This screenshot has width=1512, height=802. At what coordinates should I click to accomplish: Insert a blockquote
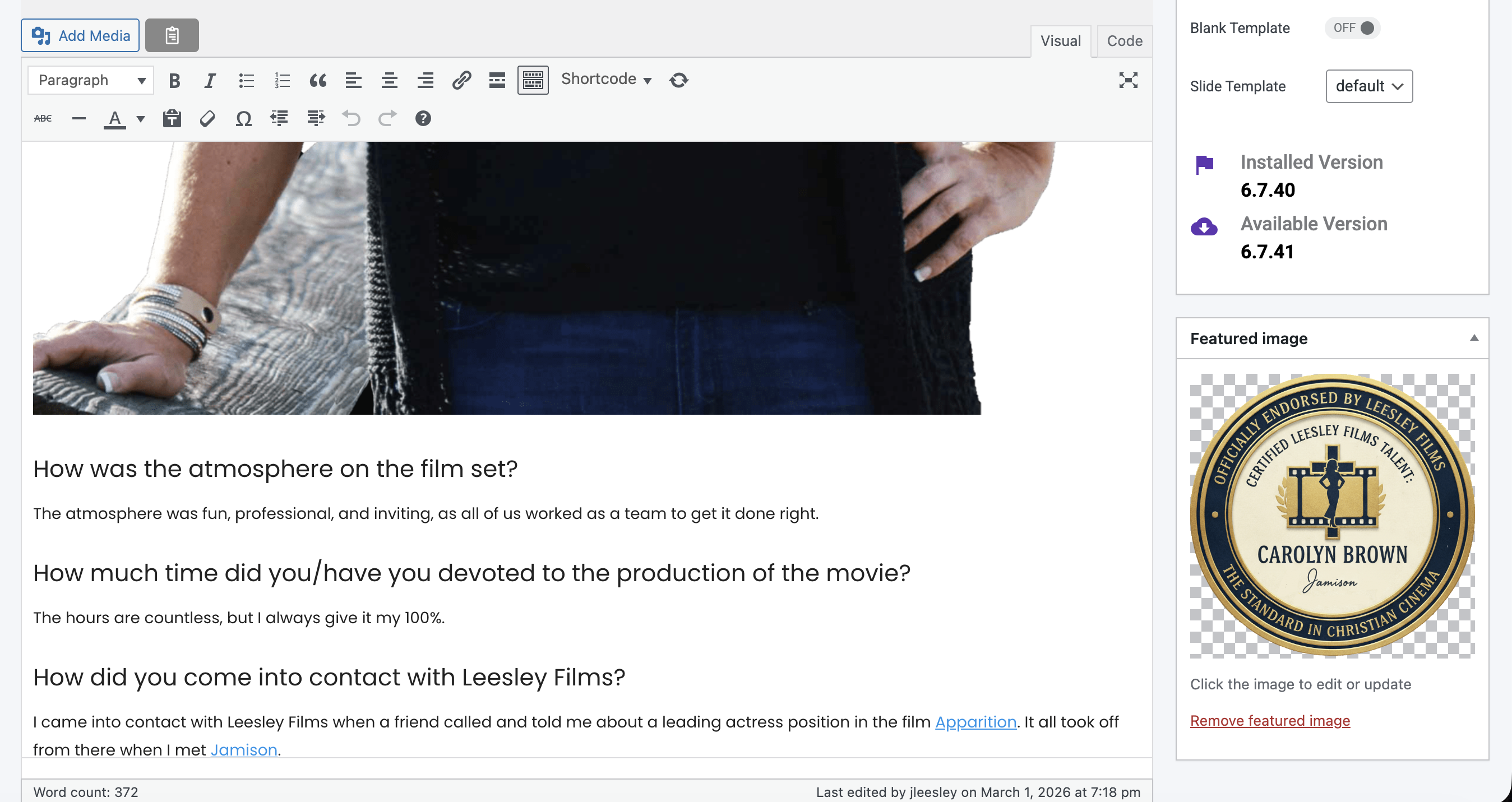click(x=317, y=80)
